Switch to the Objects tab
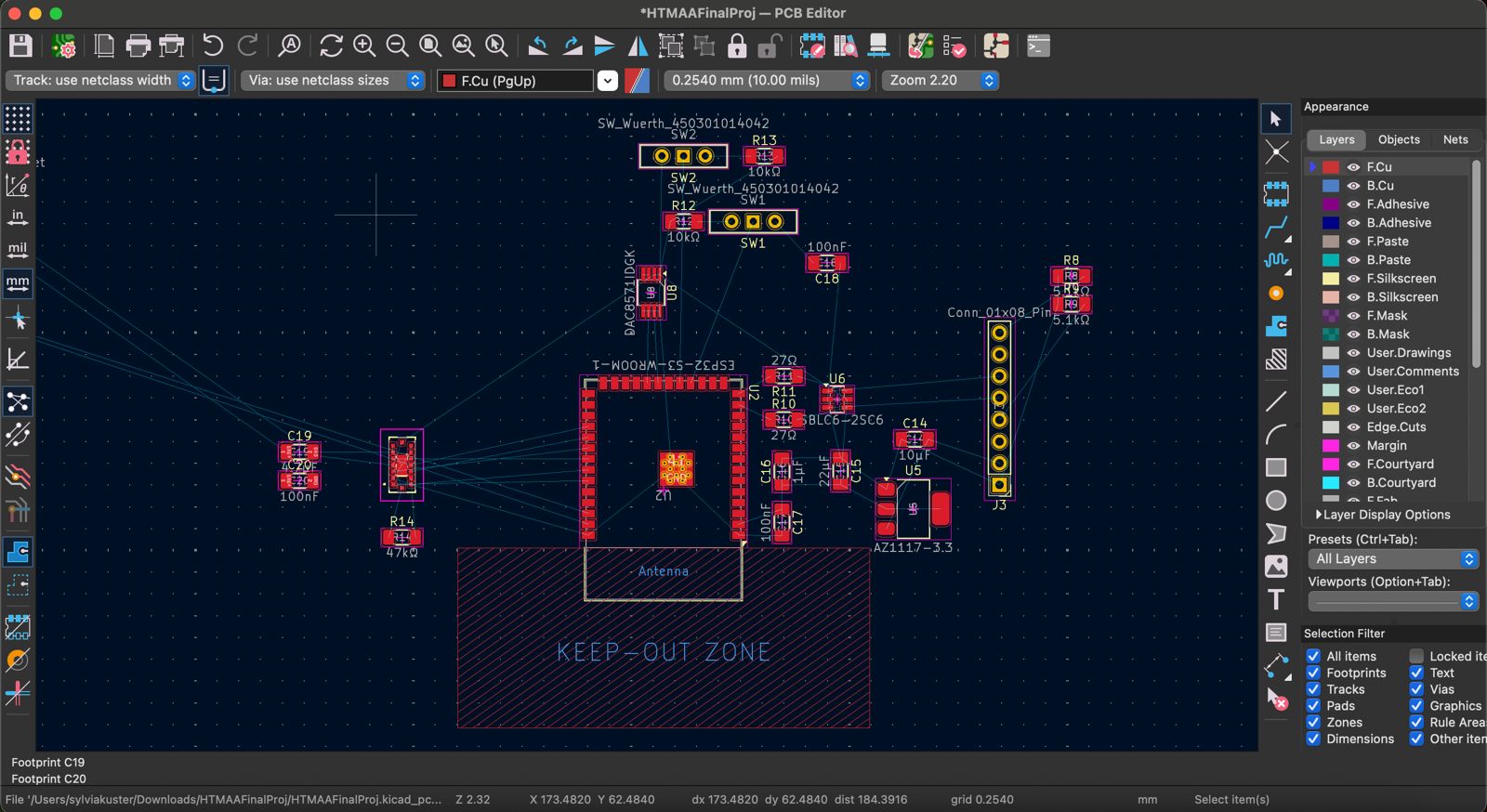The image size is (1487, 812). (1398, 139)
